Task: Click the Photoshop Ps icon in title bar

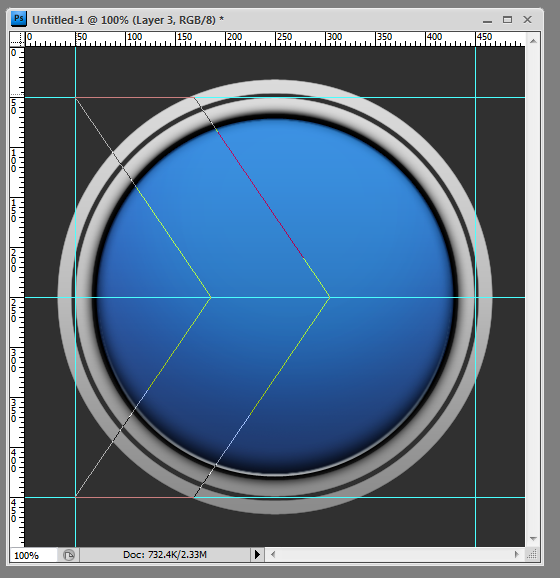Action: [19, 19]
